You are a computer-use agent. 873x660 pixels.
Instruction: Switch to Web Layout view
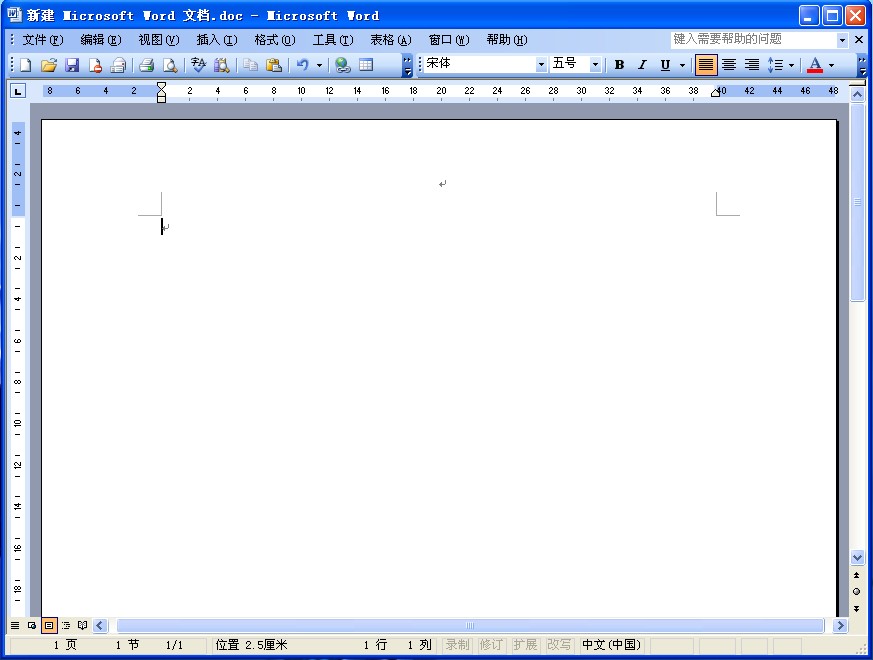point(32,625)
